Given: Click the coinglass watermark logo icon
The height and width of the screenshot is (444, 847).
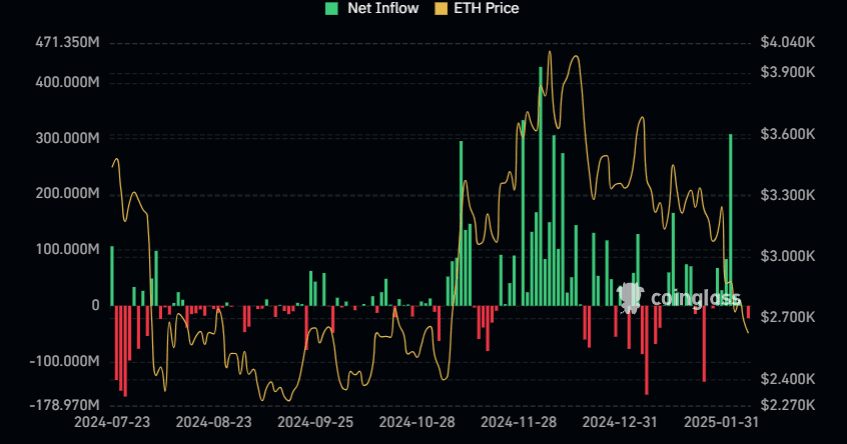Looking at the screenshot, I should (631, 297).
